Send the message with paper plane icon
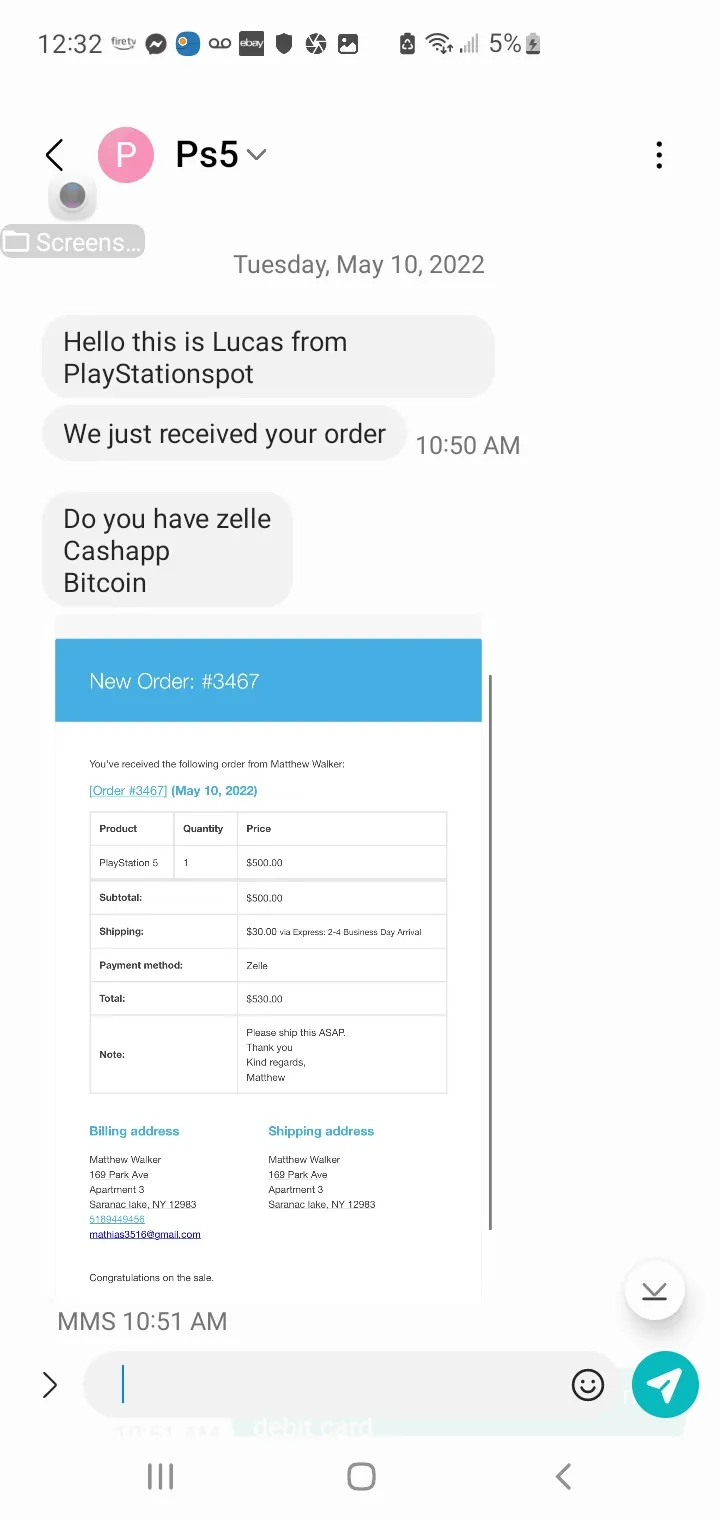Viewport: 720px width, 1520px height. [x=665, y=1385]
